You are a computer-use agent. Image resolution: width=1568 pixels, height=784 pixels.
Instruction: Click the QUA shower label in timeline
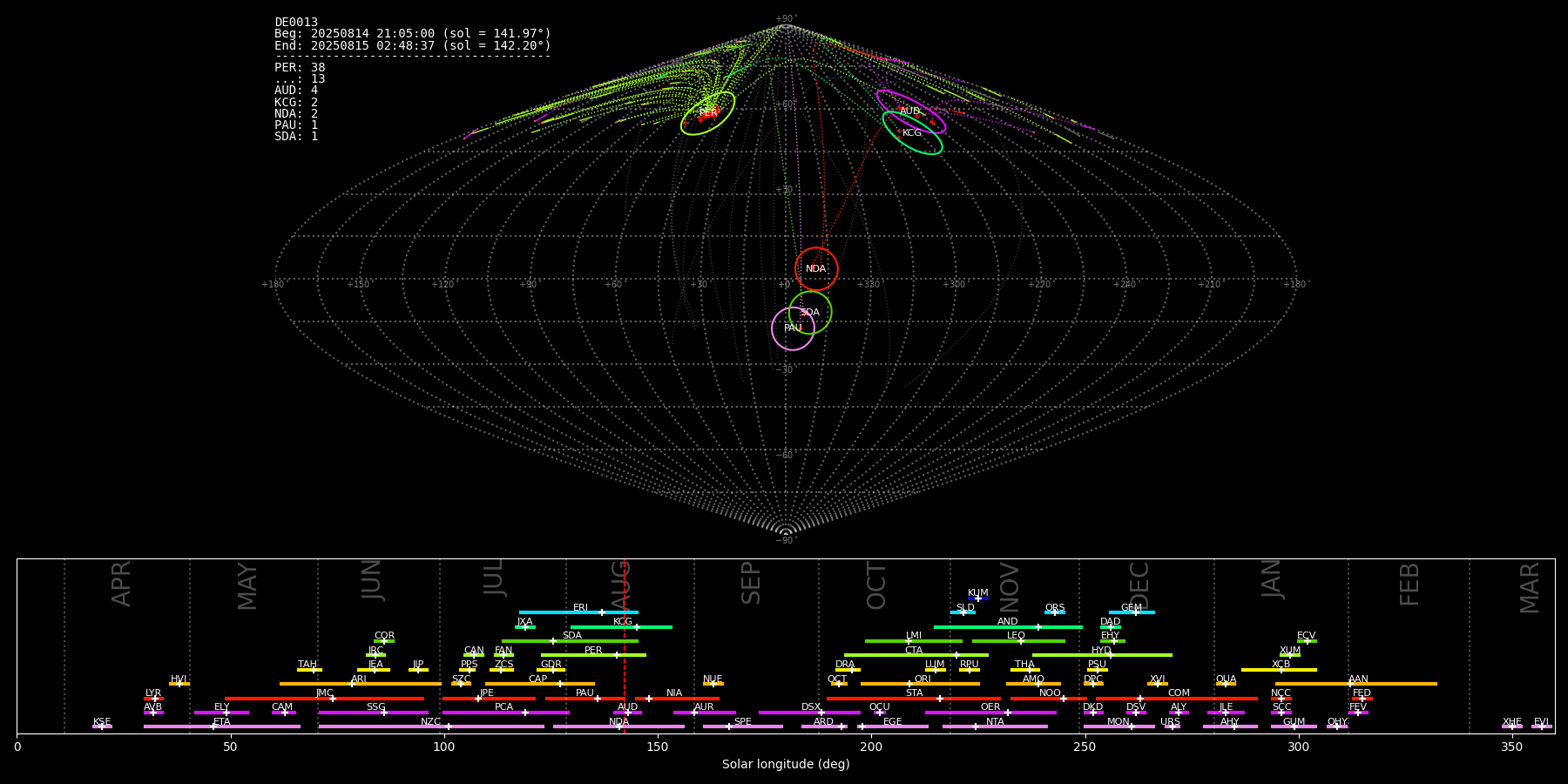pos(1226,679)
